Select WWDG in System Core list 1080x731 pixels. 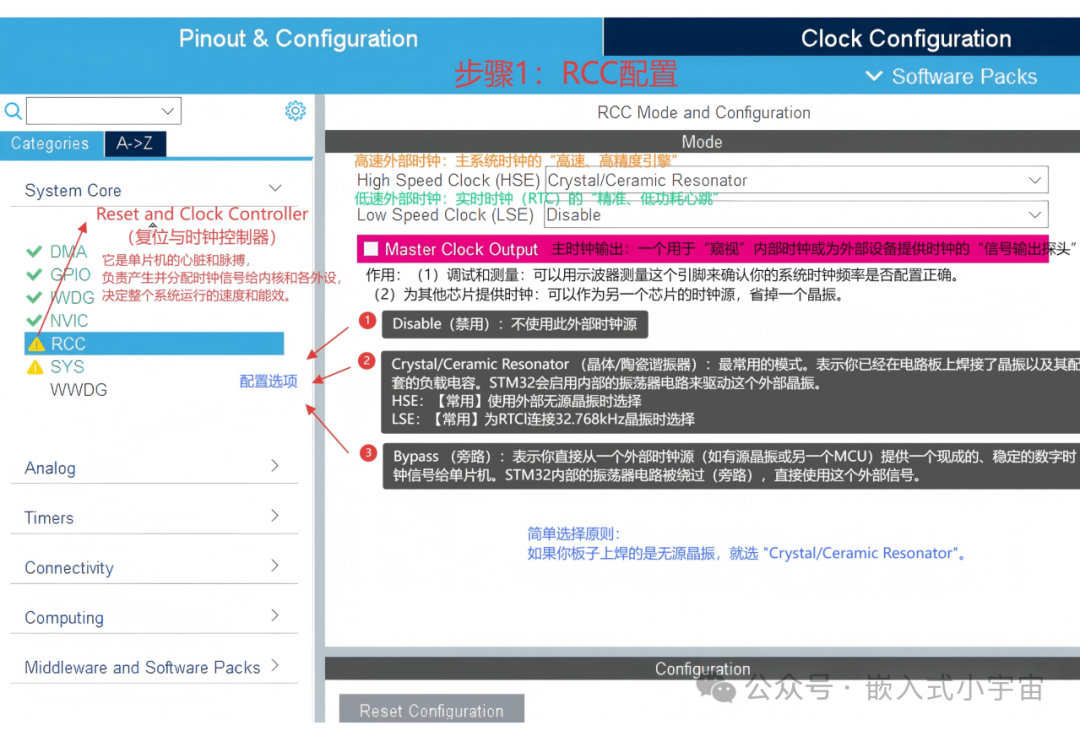79,390
